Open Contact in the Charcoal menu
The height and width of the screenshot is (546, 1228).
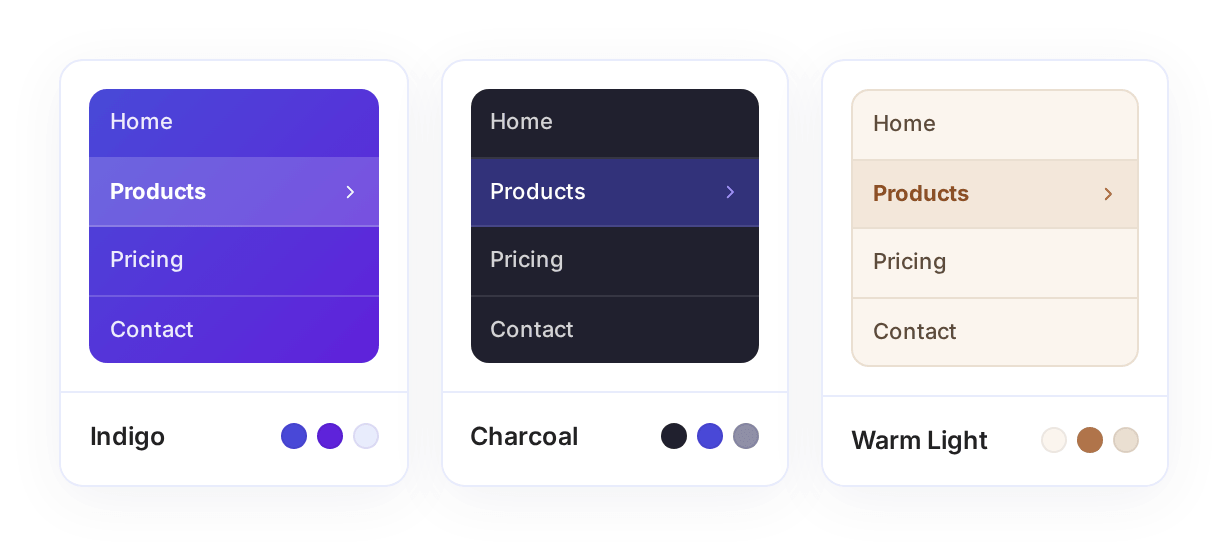(x=615, y=330)
